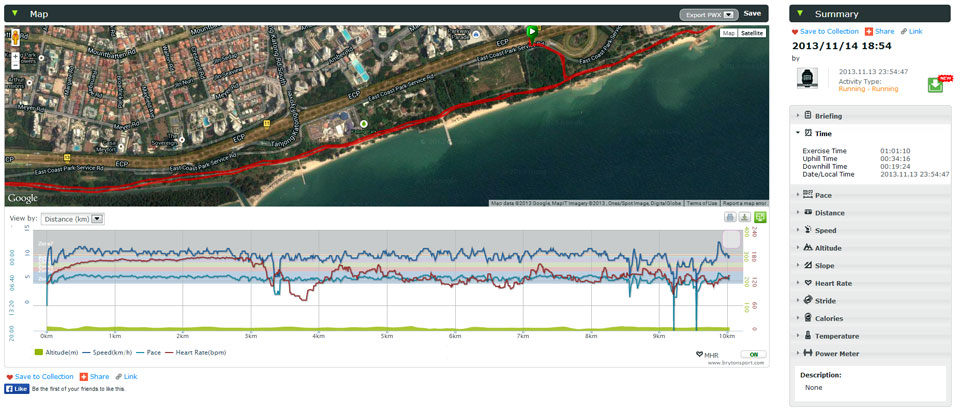This screenshot has width=960, height=410.
Task: Switch map view to Map
Action: pyautogui.click(x=729, y=33)
